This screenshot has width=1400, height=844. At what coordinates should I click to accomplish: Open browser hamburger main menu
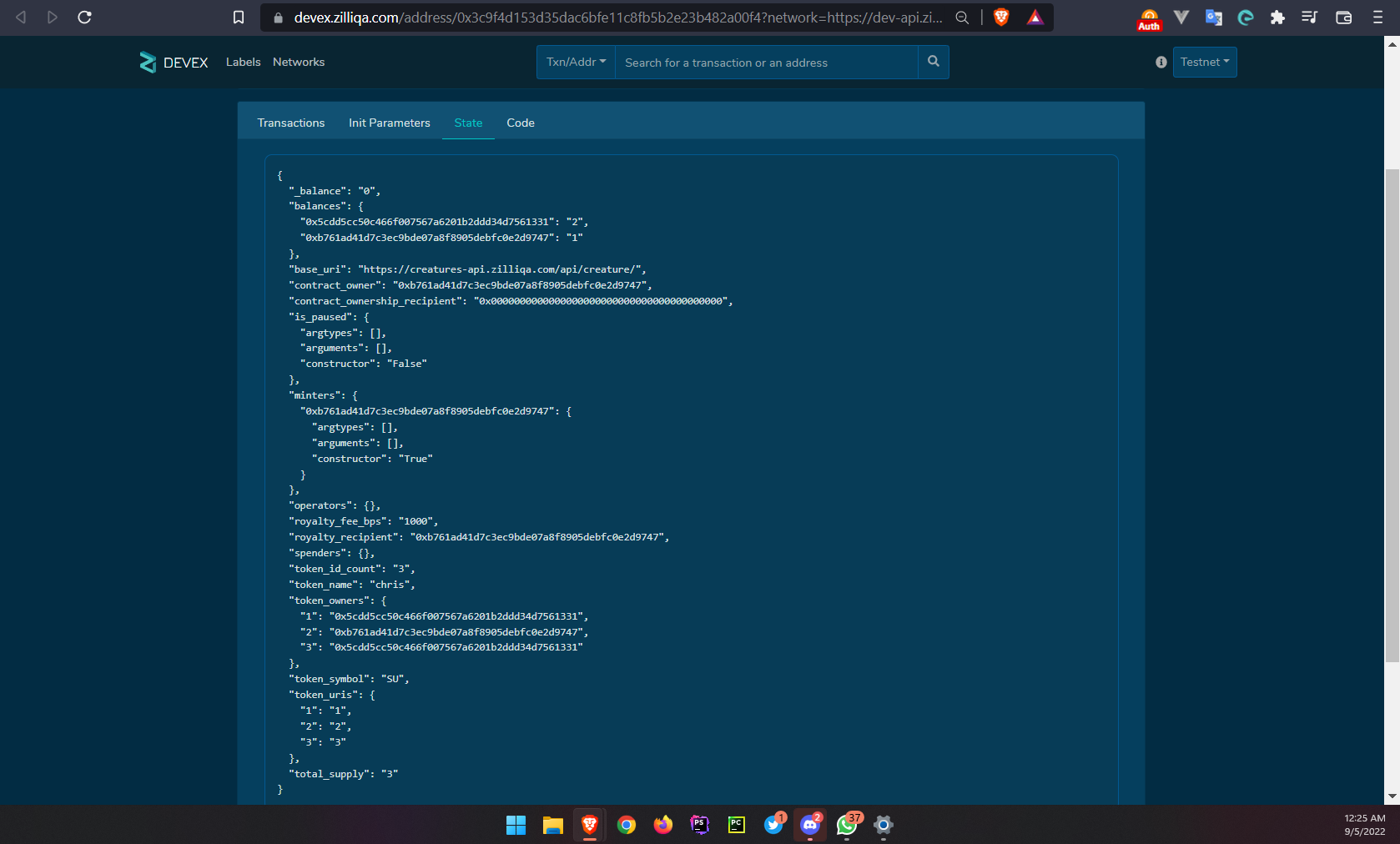[1377, 18]
